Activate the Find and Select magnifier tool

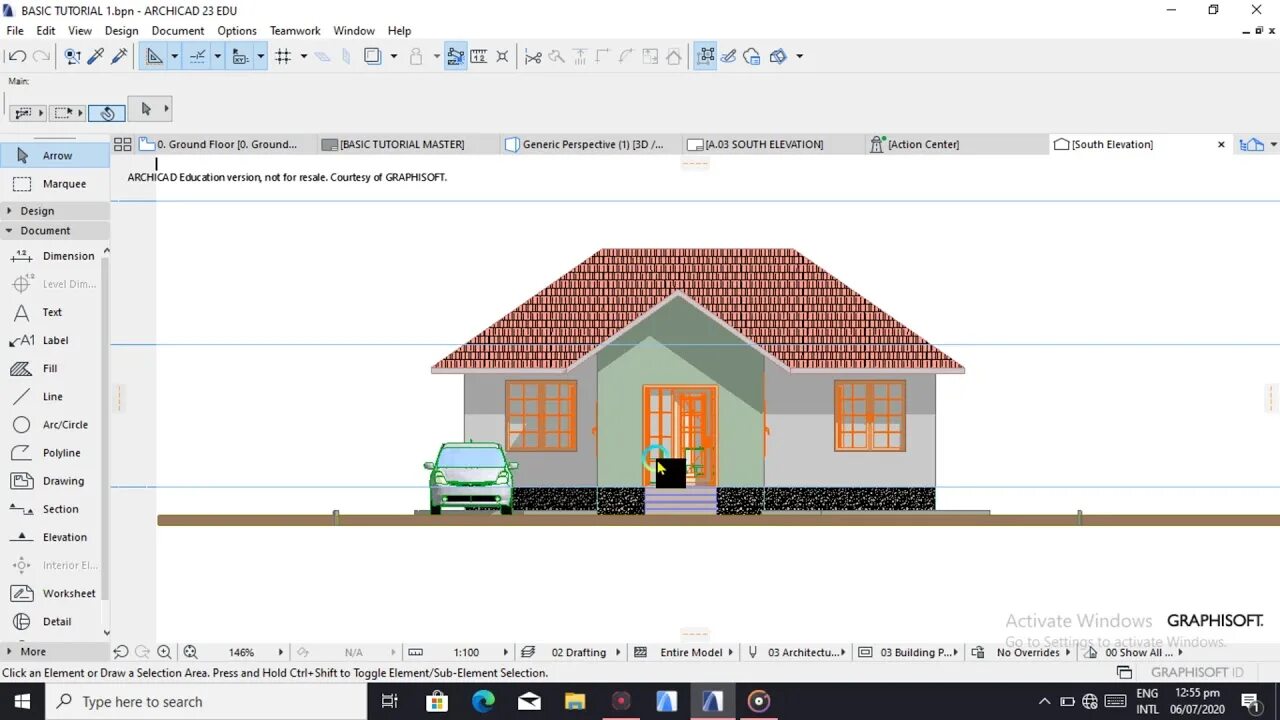72,57
